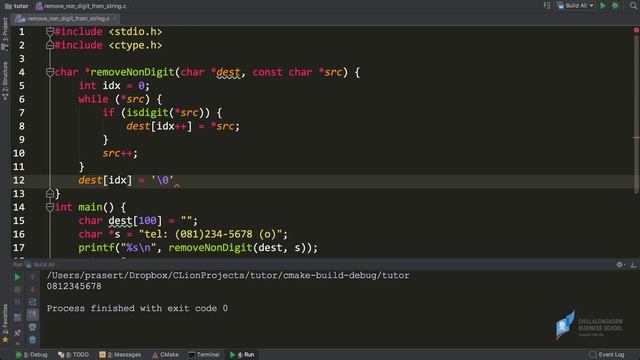Click the restore layout icon in Run panel
The width and height of the screenshot is (640, 360).
(17, 317)
